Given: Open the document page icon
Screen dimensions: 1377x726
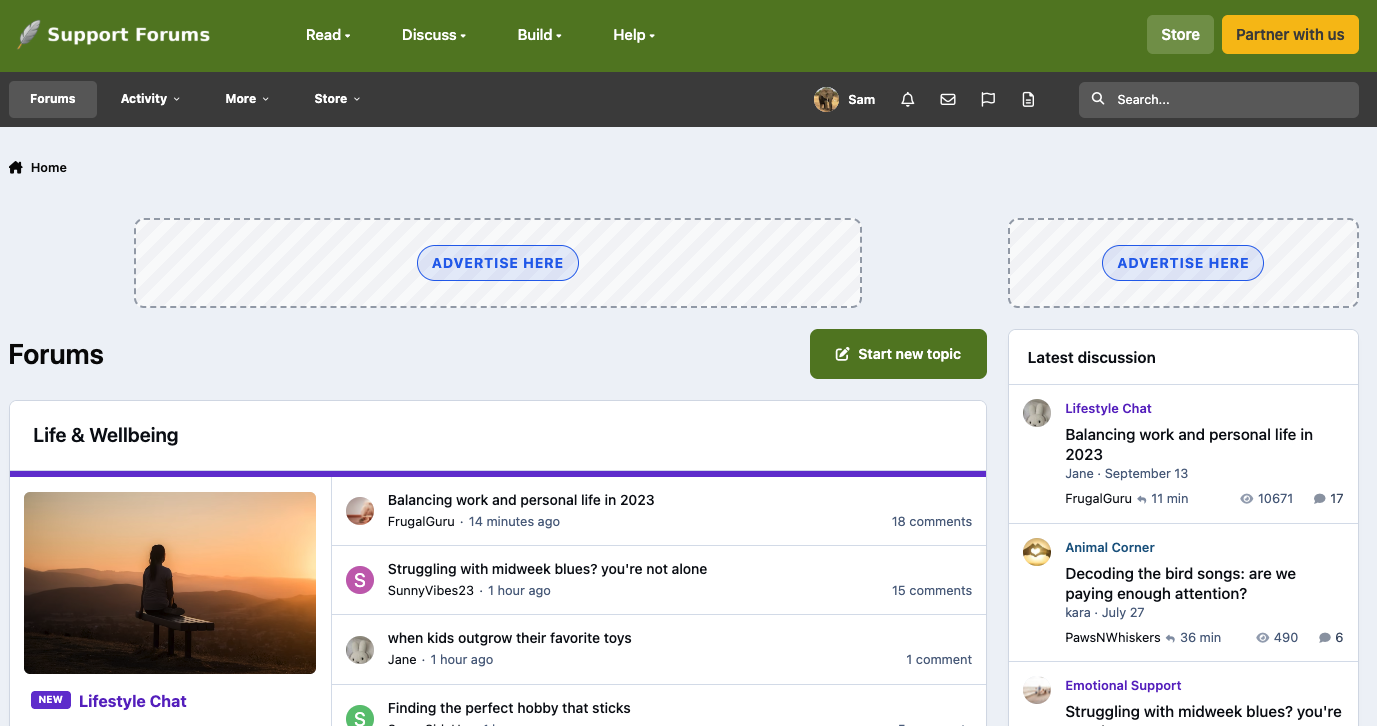Looking at the screenshot, I should tap(1028, 99).
